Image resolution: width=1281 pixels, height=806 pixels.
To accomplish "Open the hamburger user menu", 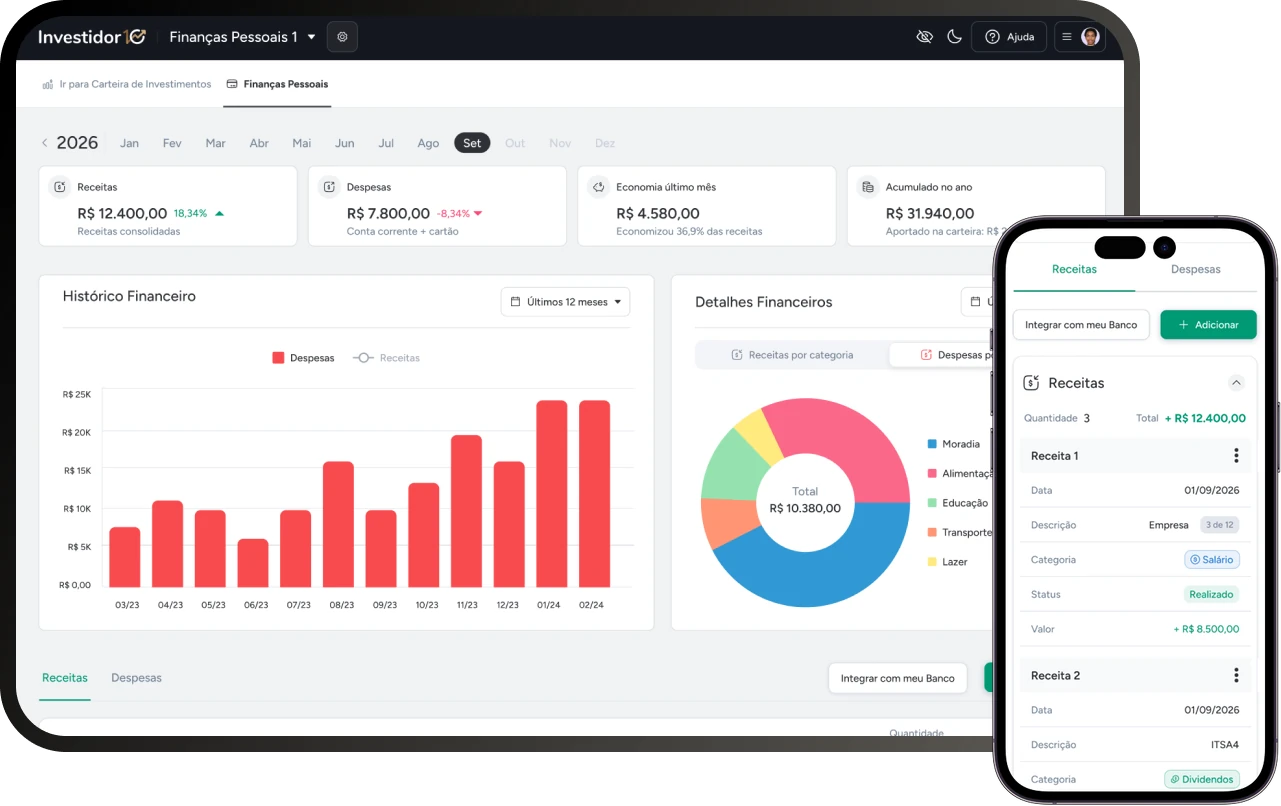I will 1080,37.
